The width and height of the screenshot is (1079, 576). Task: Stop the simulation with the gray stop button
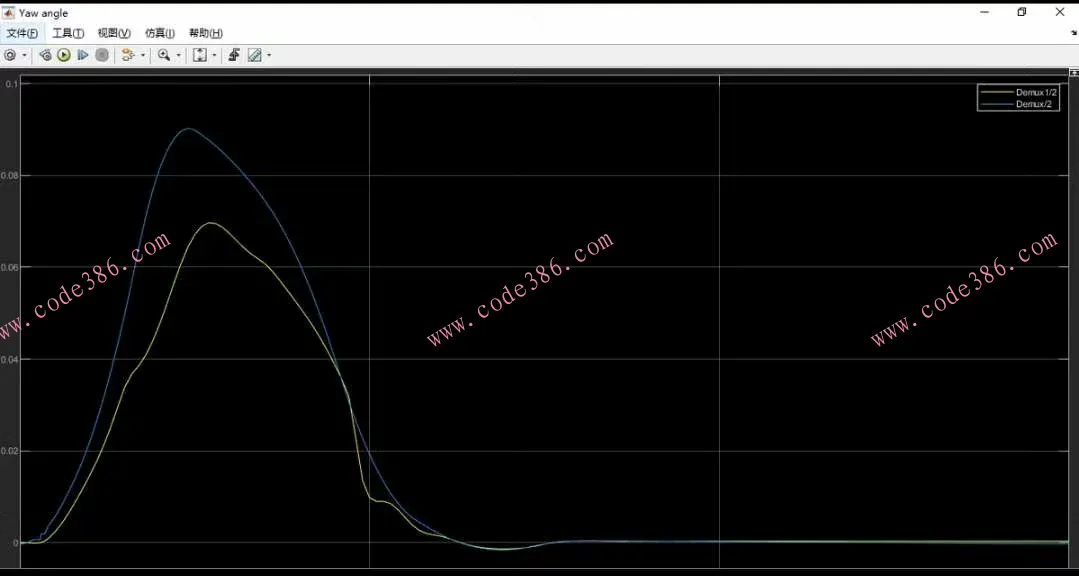(x=102, y=55)
